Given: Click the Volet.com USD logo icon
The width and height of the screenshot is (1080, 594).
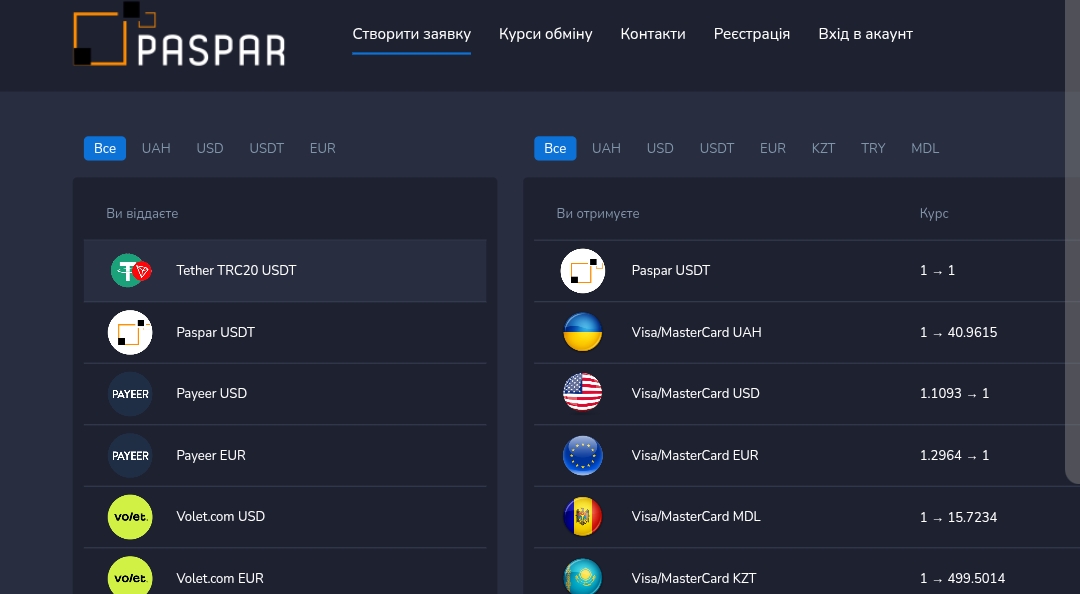Looking at the screenshot, I should pos(130,517).
